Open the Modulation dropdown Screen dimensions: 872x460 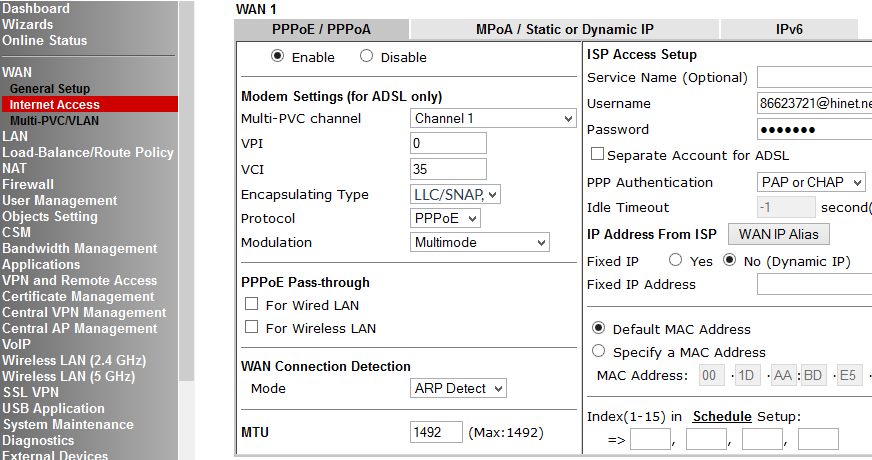pyautogui.click(x=480, y=242)
